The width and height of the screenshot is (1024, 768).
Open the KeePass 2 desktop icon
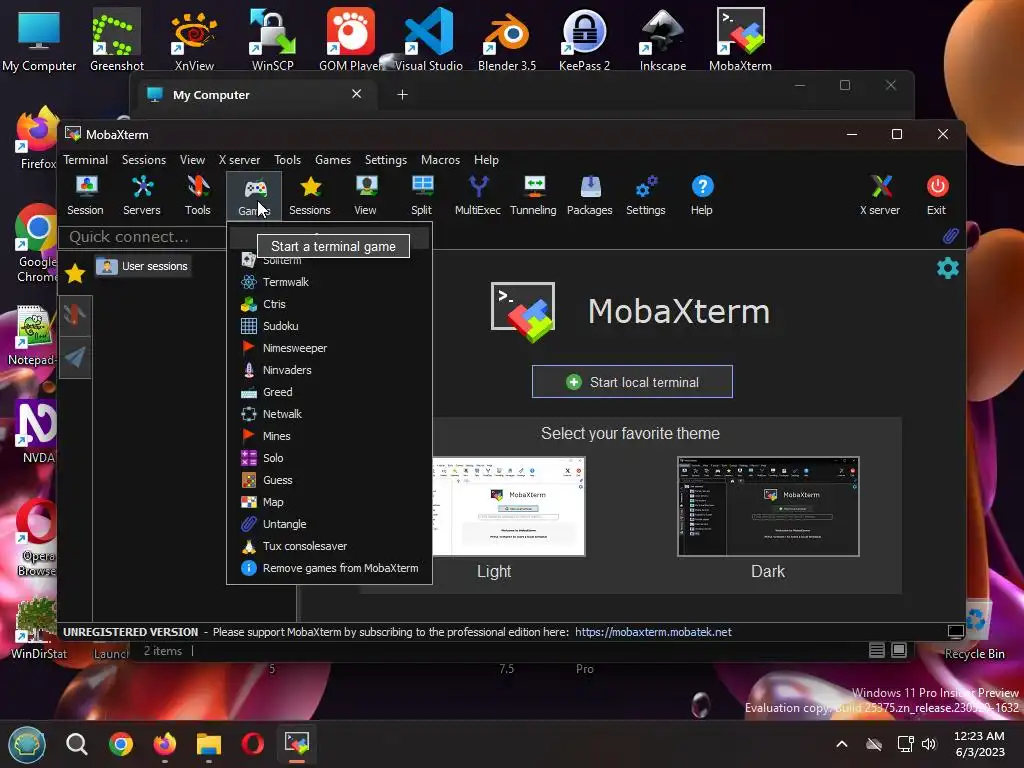point(584,39)
